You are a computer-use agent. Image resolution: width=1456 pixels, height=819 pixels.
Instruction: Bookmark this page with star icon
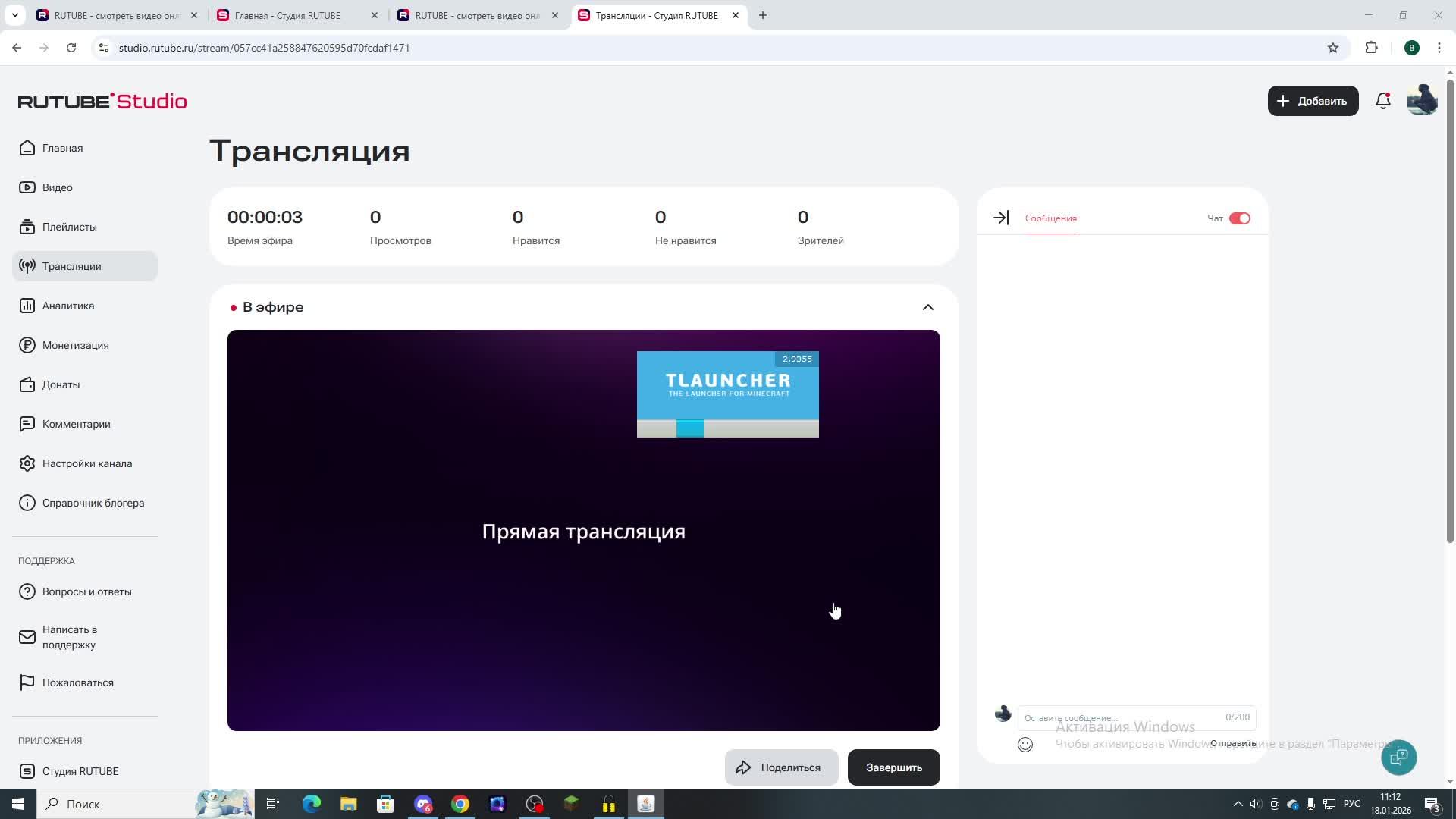coord(1332,48)
